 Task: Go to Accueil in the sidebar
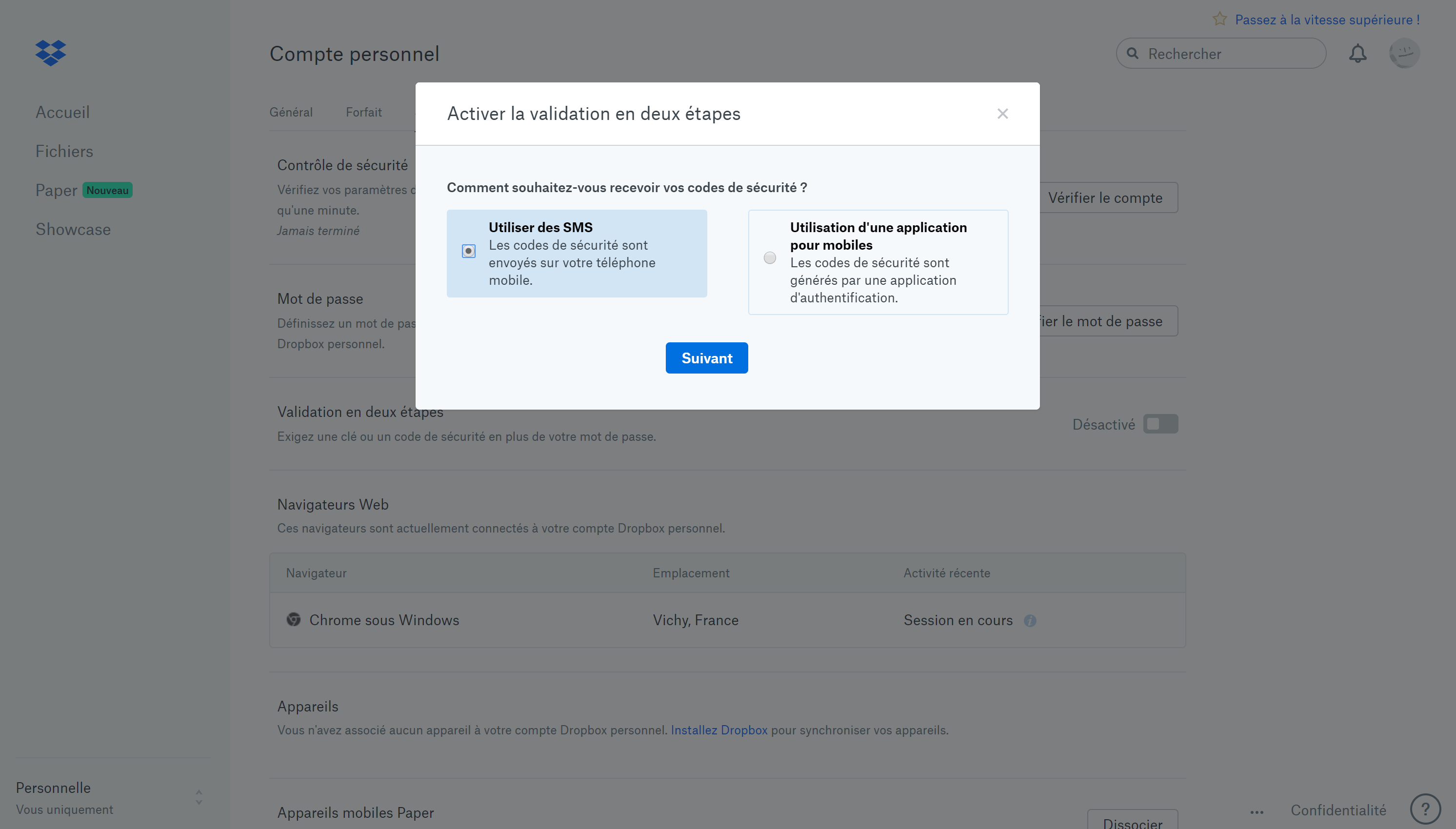click(62, 112)
